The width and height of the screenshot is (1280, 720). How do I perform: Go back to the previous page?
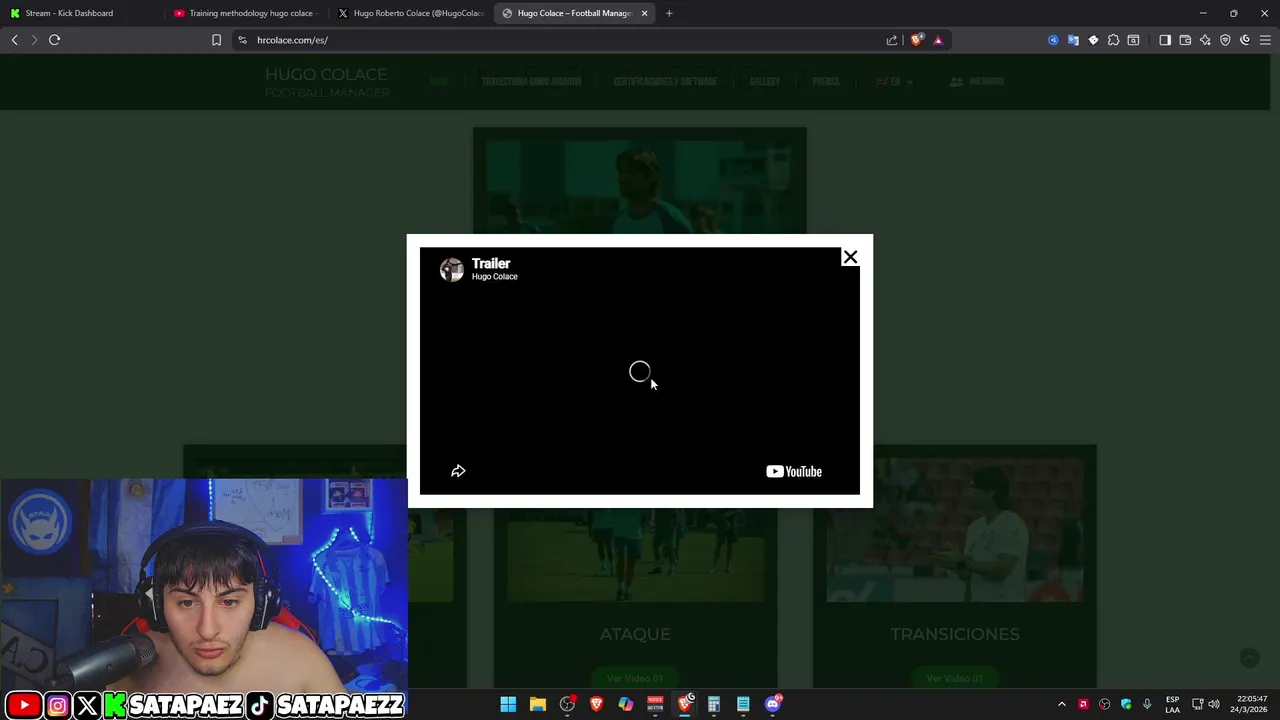click(x=14, y=40)
